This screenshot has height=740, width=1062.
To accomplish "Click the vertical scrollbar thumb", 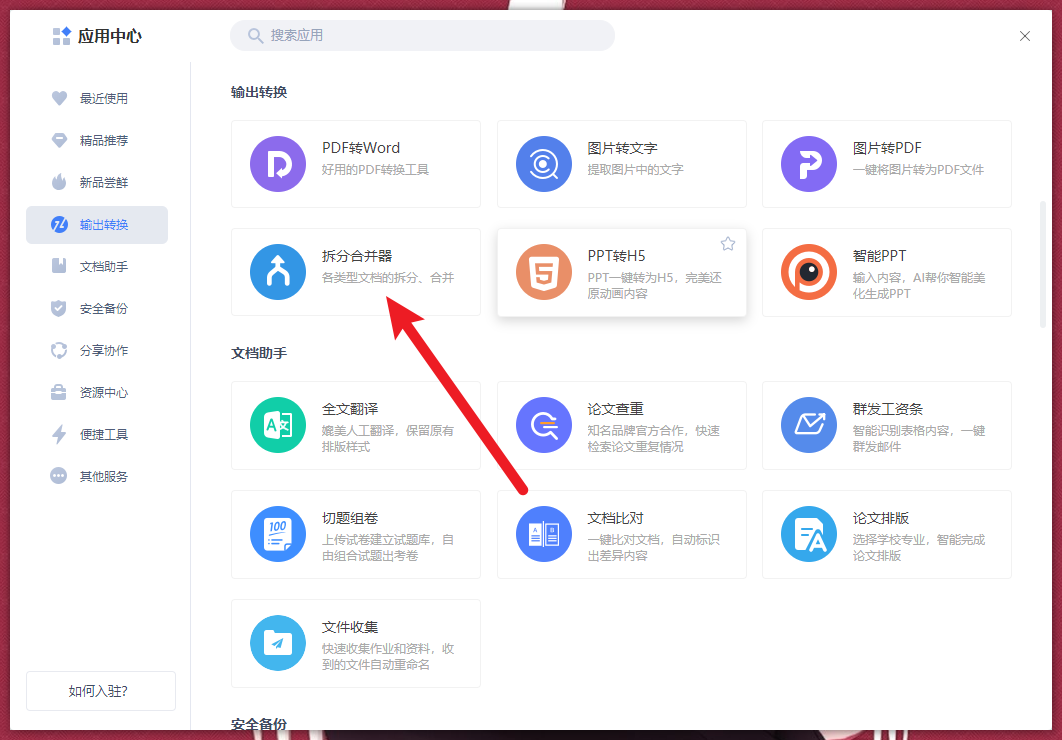I will point(1042,264).
